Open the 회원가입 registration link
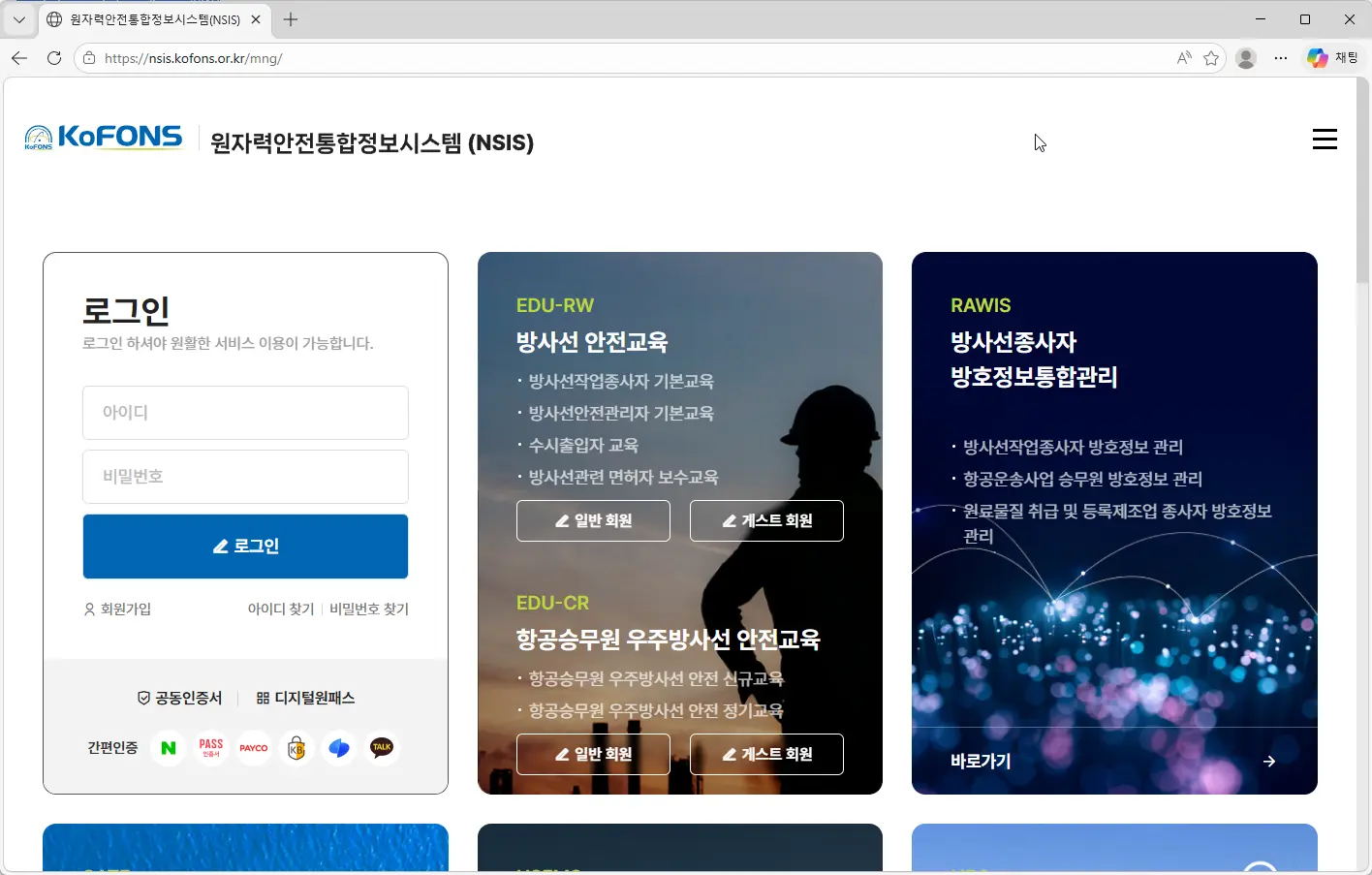The height and width of the screenshot is (875, 1372). (x=117, y=609)
